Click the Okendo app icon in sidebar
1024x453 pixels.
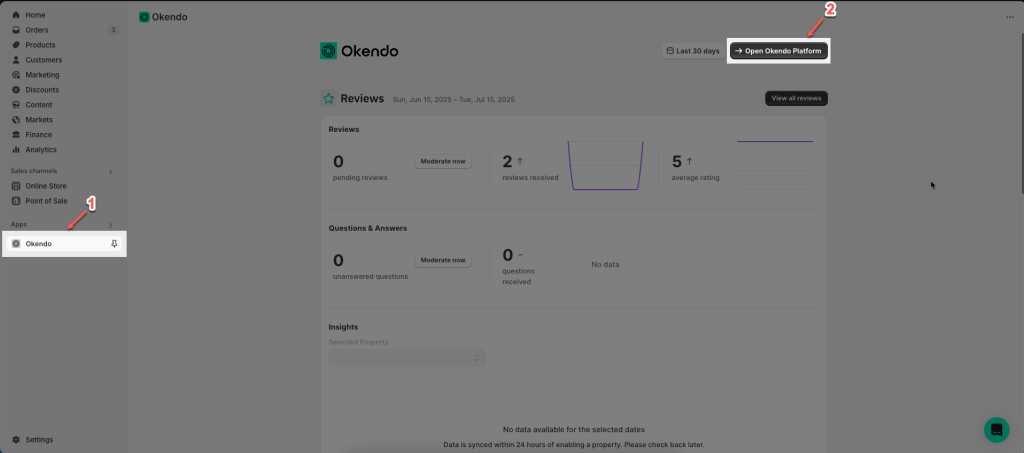click(x=16, y=243)
